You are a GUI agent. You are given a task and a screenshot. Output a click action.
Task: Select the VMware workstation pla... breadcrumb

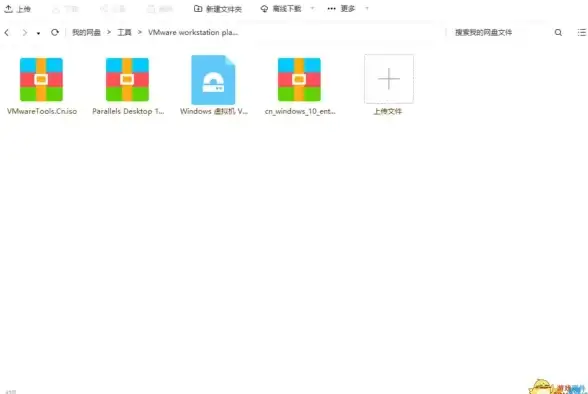(x=193, y=33)
